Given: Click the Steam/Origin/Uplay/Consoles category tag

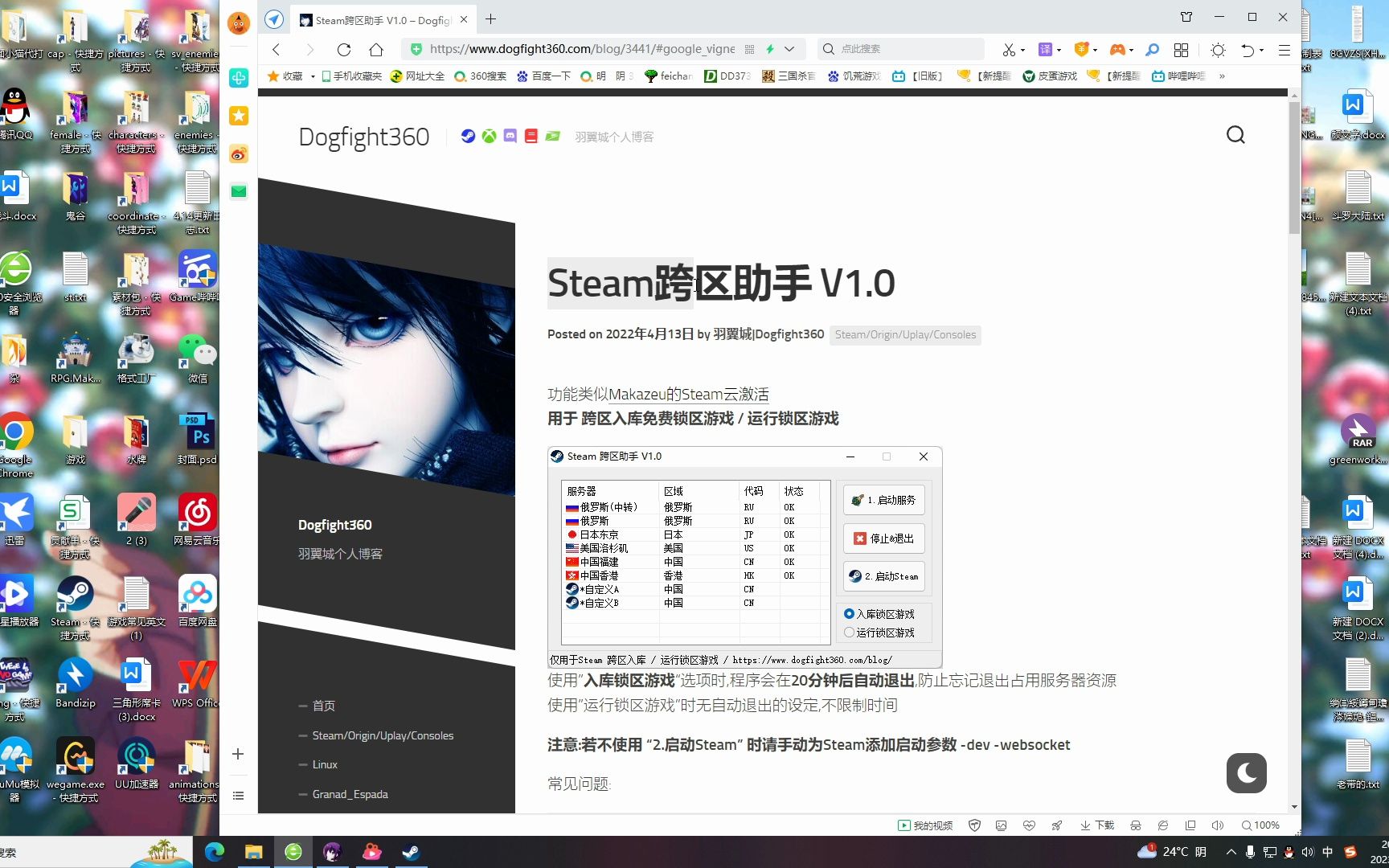Looking at the screenshot, I should click(x=905, y=335).
